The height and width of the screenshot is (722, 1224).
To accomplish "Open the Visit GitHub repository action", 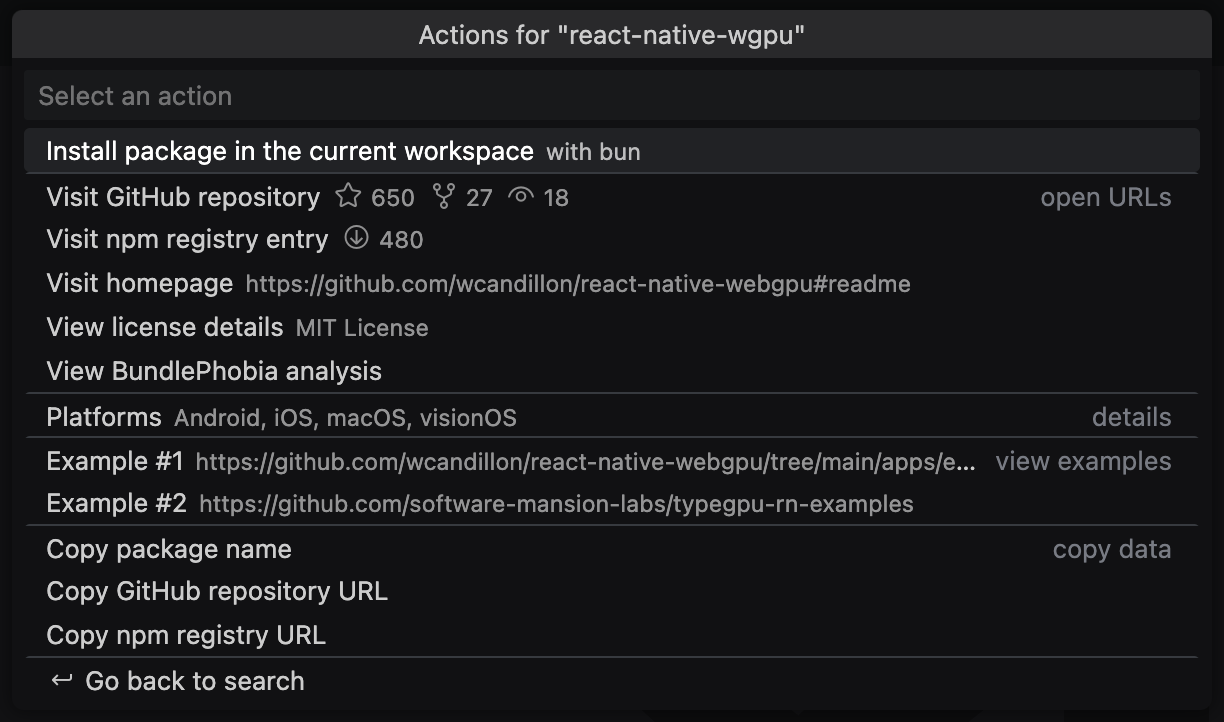I will (611, 197).
